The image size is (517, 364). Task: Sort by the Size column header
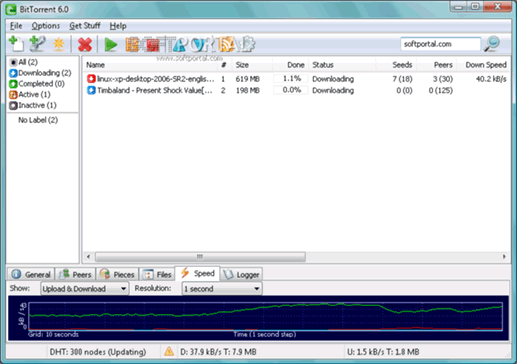coord(252,65)
